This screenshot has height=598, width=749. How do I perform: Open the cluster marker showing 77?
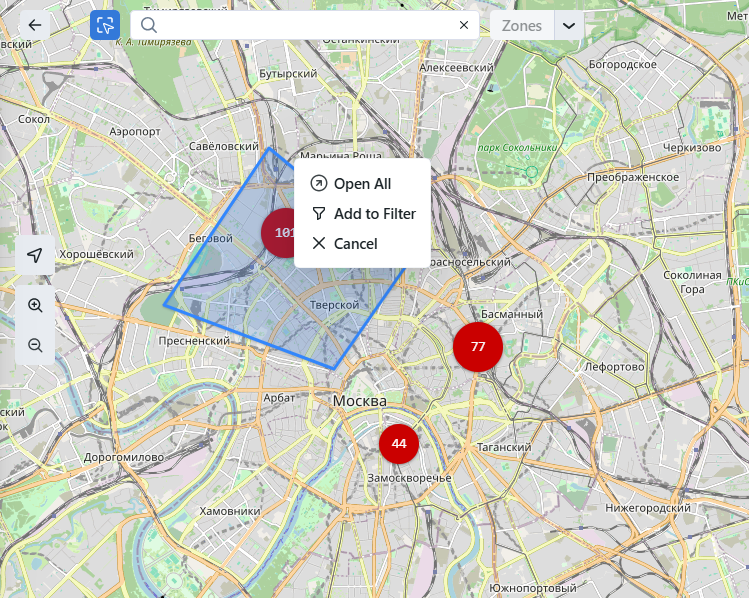tap(478, 347)
